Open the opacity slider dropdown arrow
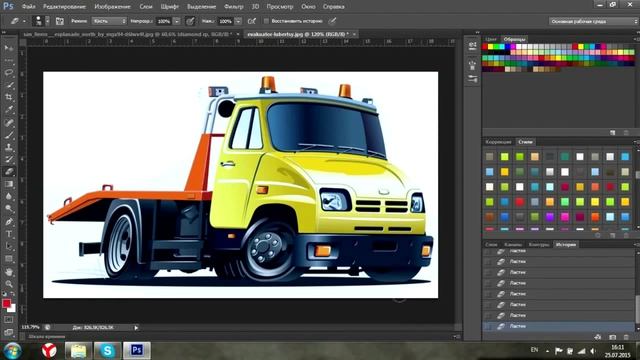640x360 pixels. (177, 21)
